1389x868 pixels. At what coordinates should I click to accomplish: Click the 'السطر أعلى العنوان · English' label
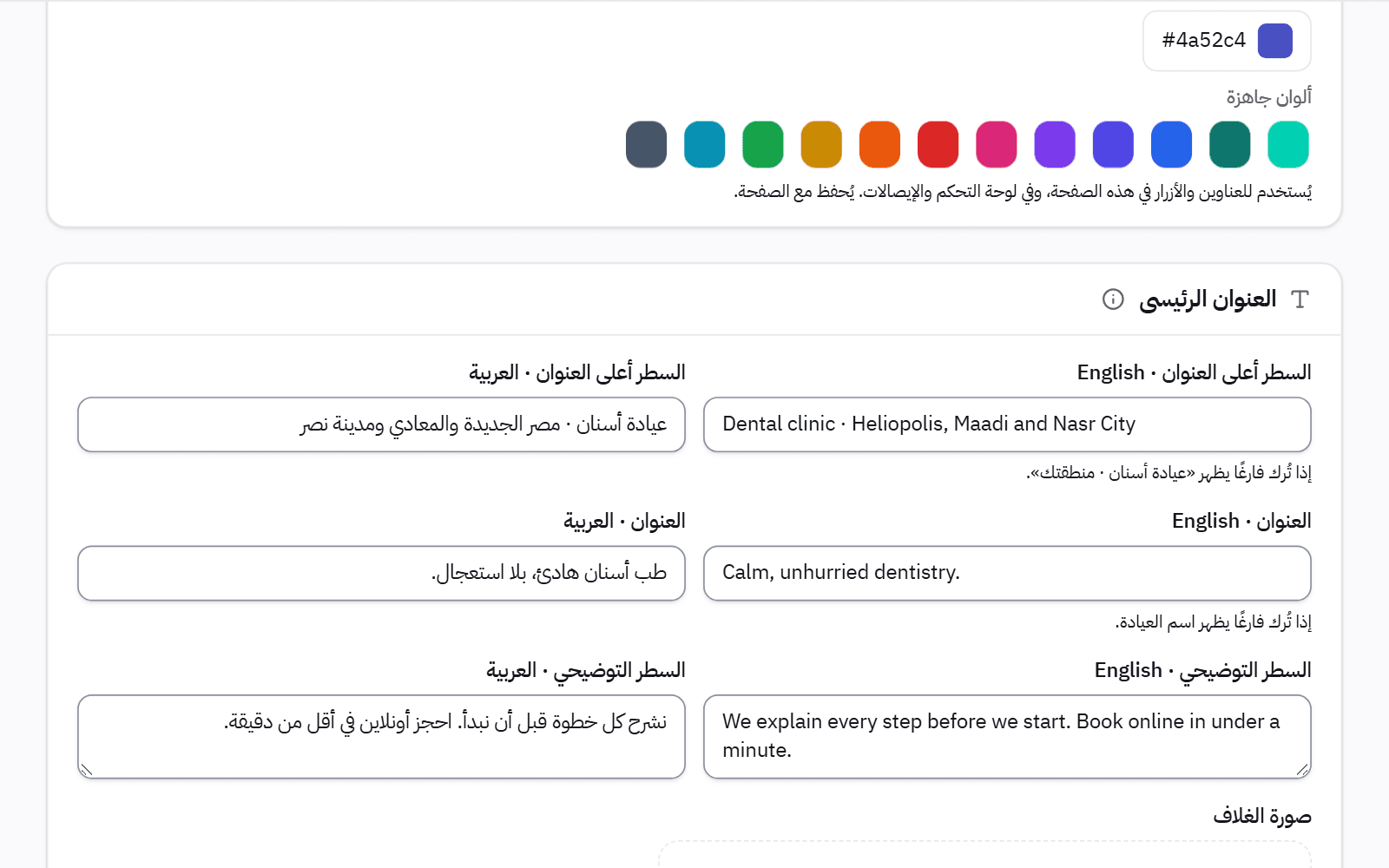[1194, 372]
